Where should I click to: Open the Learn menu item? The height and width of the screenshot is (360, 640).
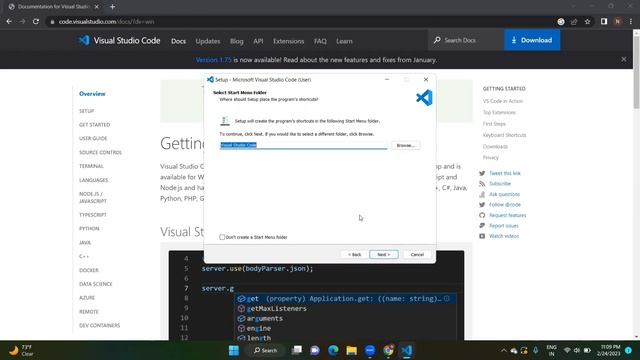(344, 41)
